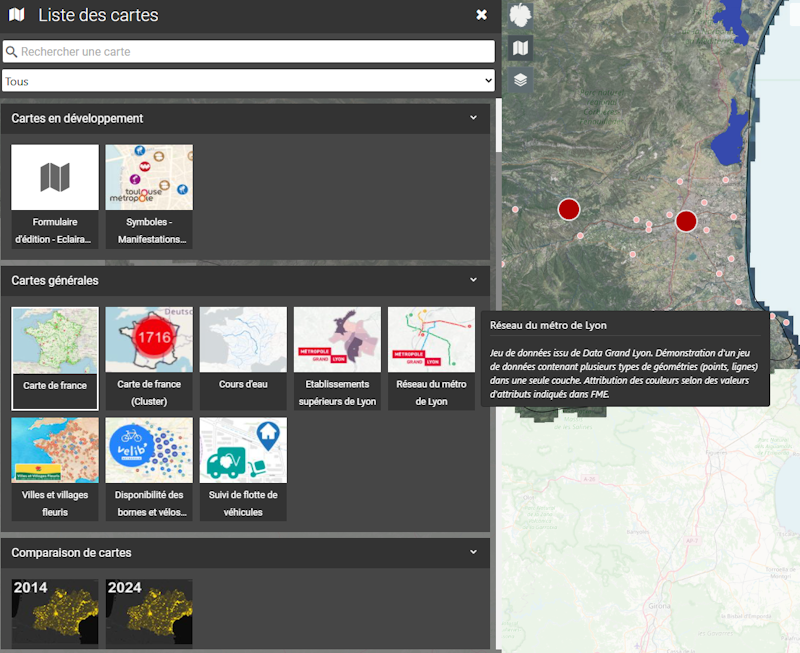Collapse the Cartes en développement section

(x=473, y=118)
